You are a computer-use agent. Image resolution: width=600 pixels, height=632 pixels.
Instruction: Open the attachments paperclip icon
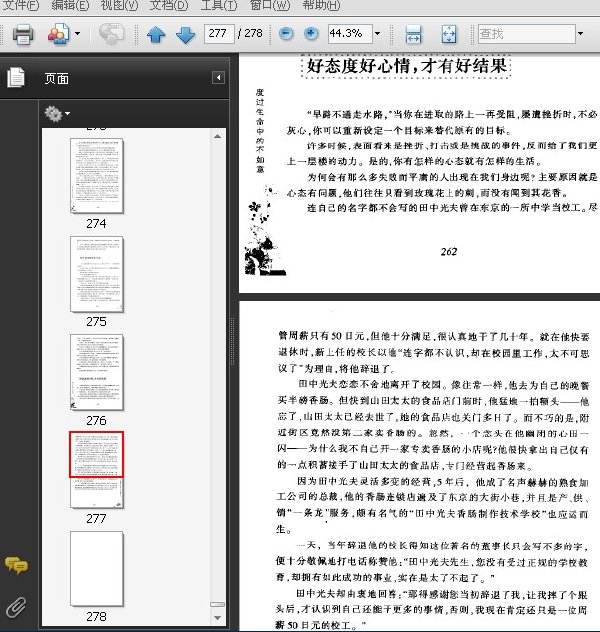tap(16, 607)
